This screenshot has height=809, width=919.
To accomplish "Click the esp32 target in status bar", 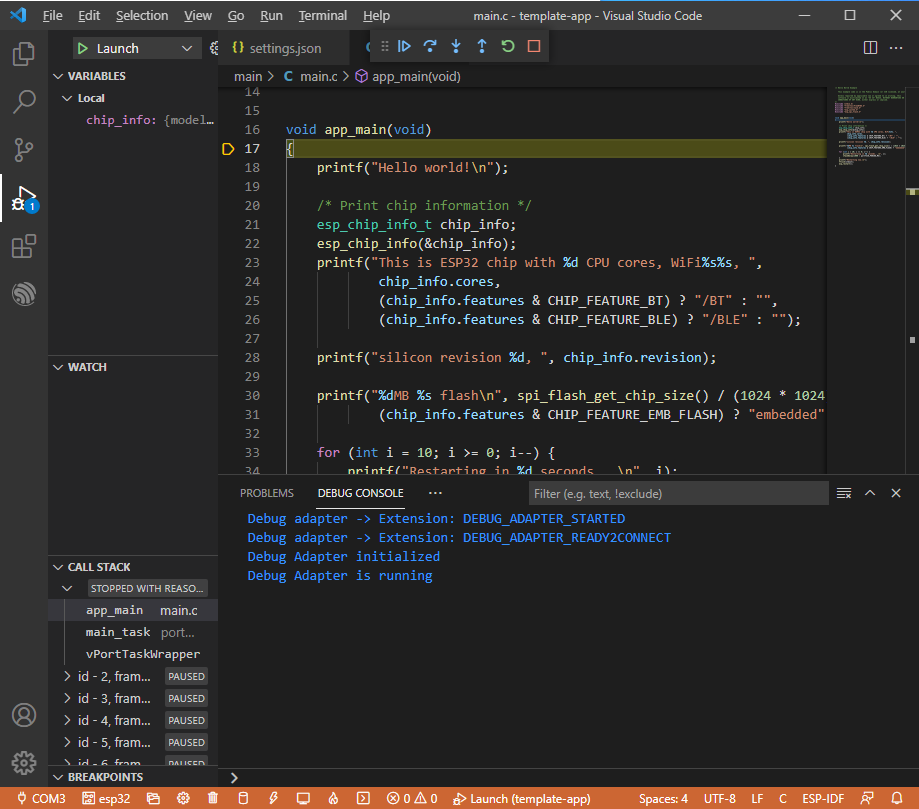I will [x=106, y=798].
